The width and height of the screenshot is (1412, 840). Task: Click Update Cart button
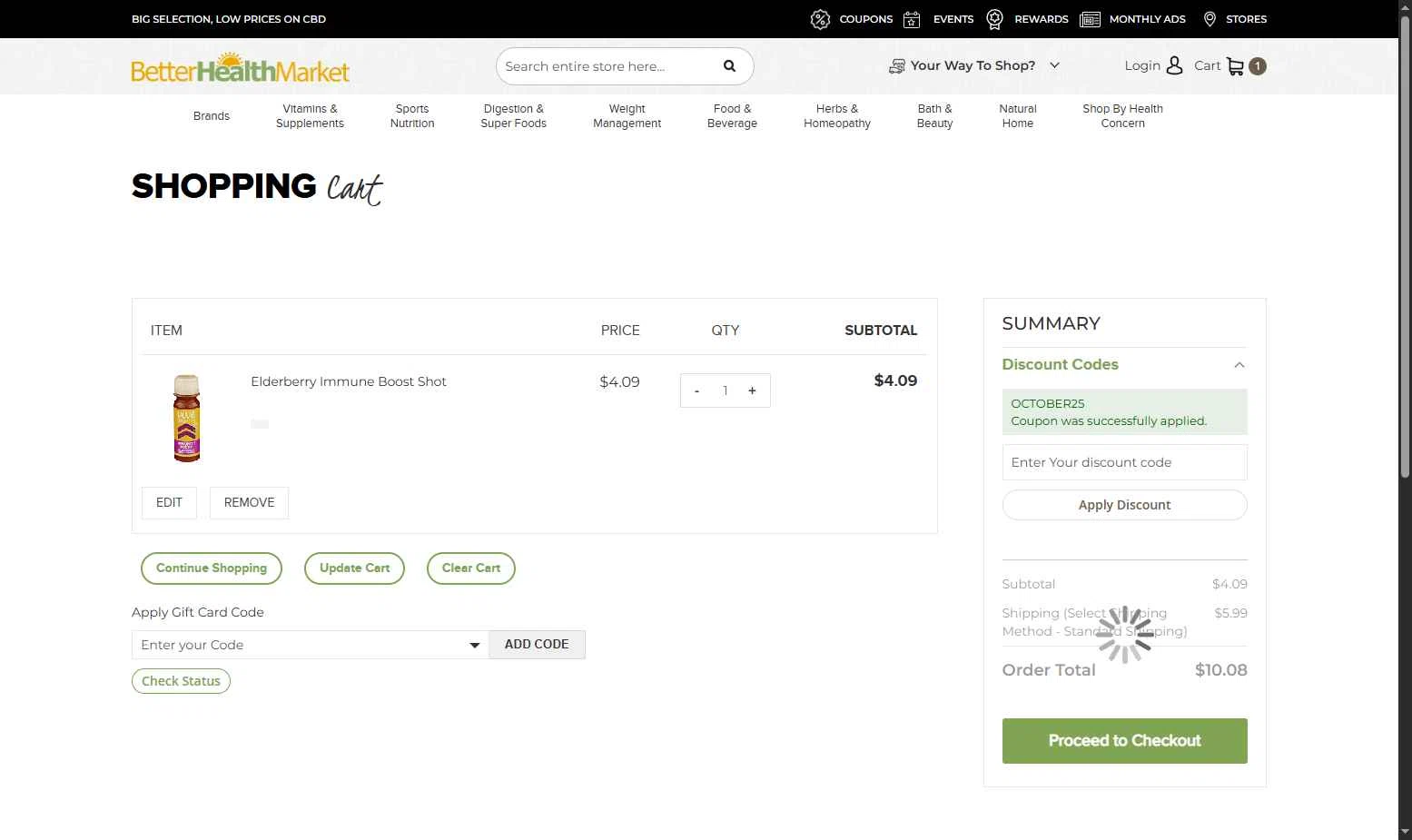pyautogui.click(x=354, y=568)
